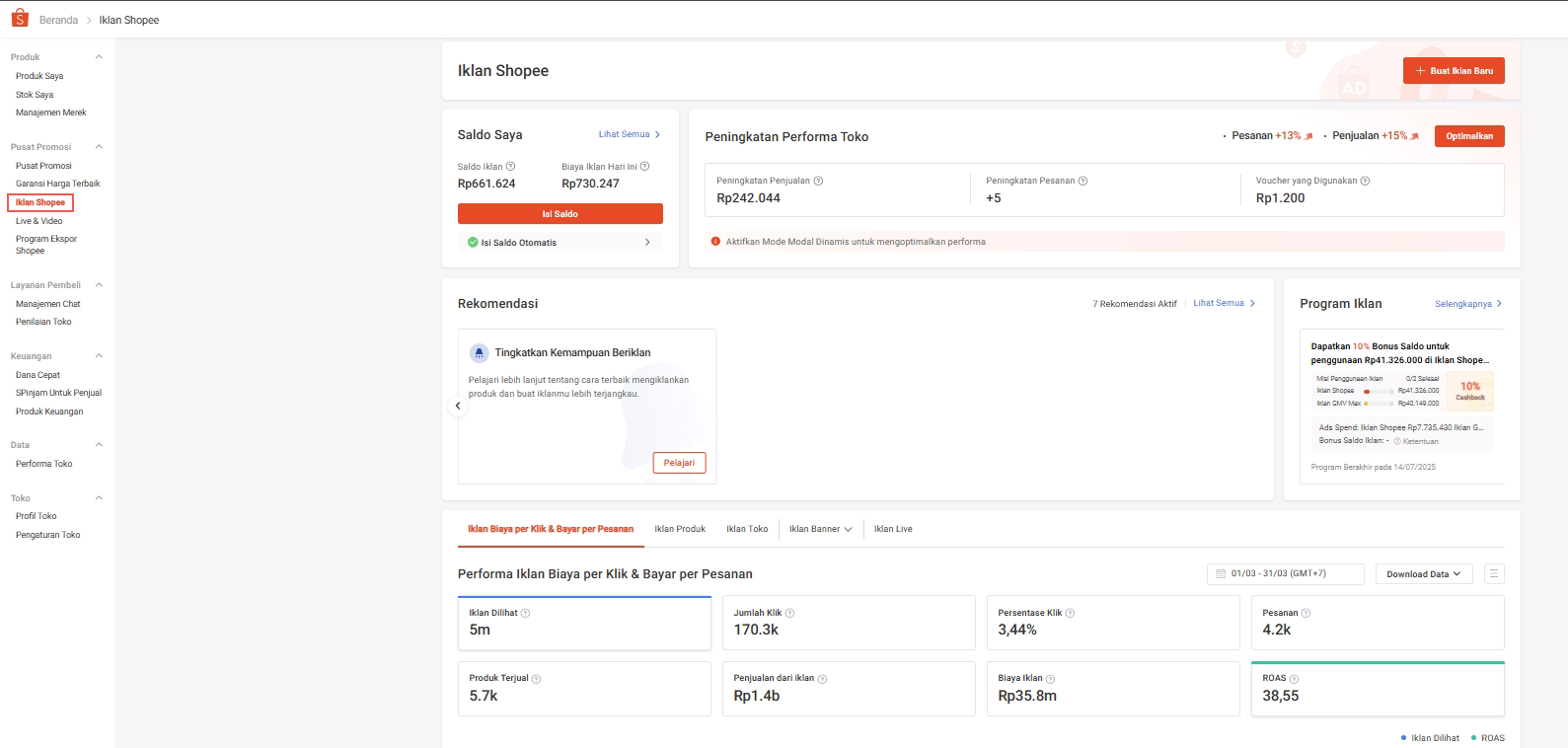Open the Iklan Banner dropdown tab
The height and width of the screenshot is (748, 1568).
pyautogui.click(x=820, y=529)
